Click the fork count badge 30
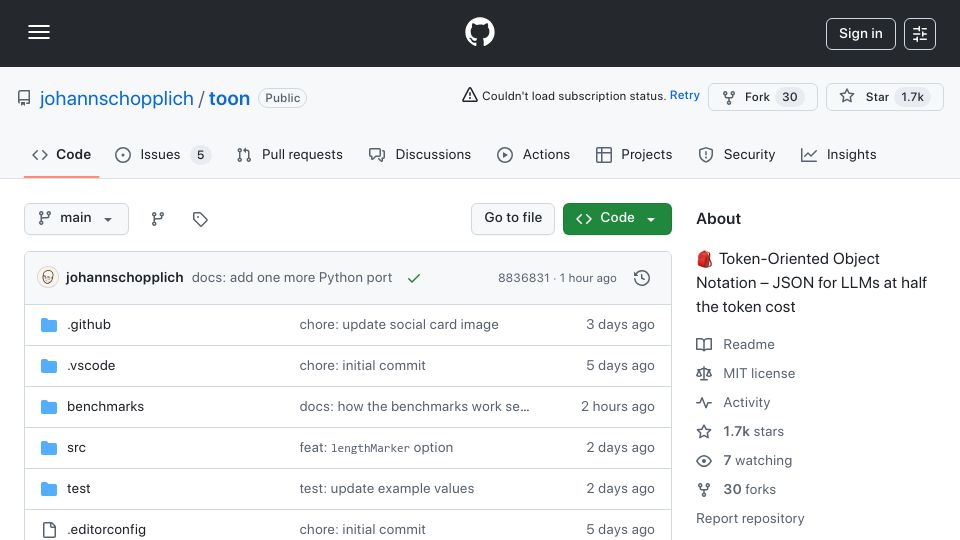Image resolution: width=960 pixels, height=540 pixels. (790, 97)
